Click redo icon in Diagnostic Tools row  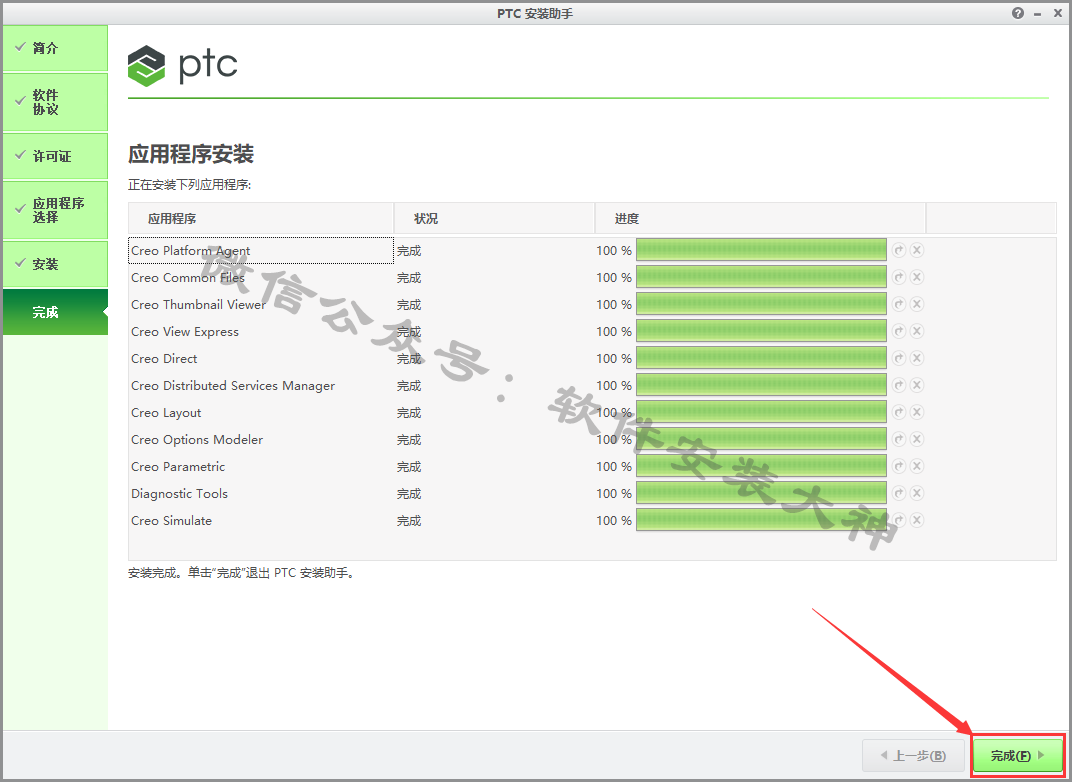pos(899,493)
